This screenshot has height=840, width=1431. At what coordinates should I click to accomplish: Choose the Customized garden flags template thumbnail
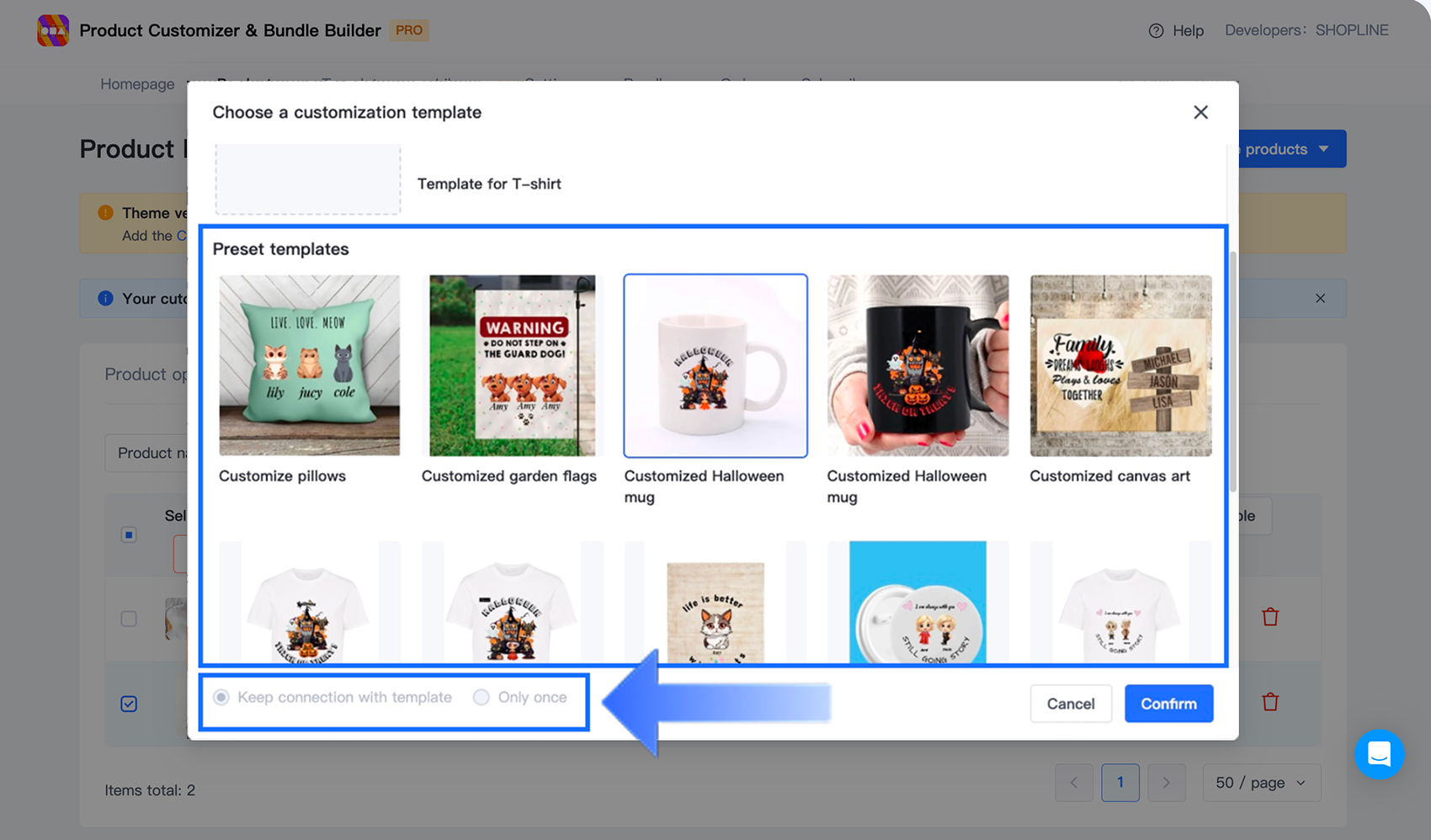click(x=513, y=365)
